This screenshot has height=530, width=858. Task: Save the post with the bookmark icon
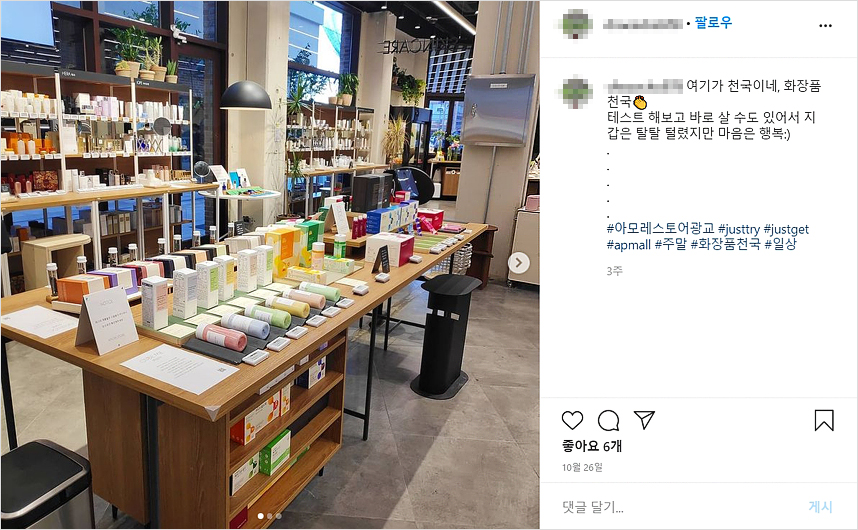pyautogui.click(x=824, y=420)
